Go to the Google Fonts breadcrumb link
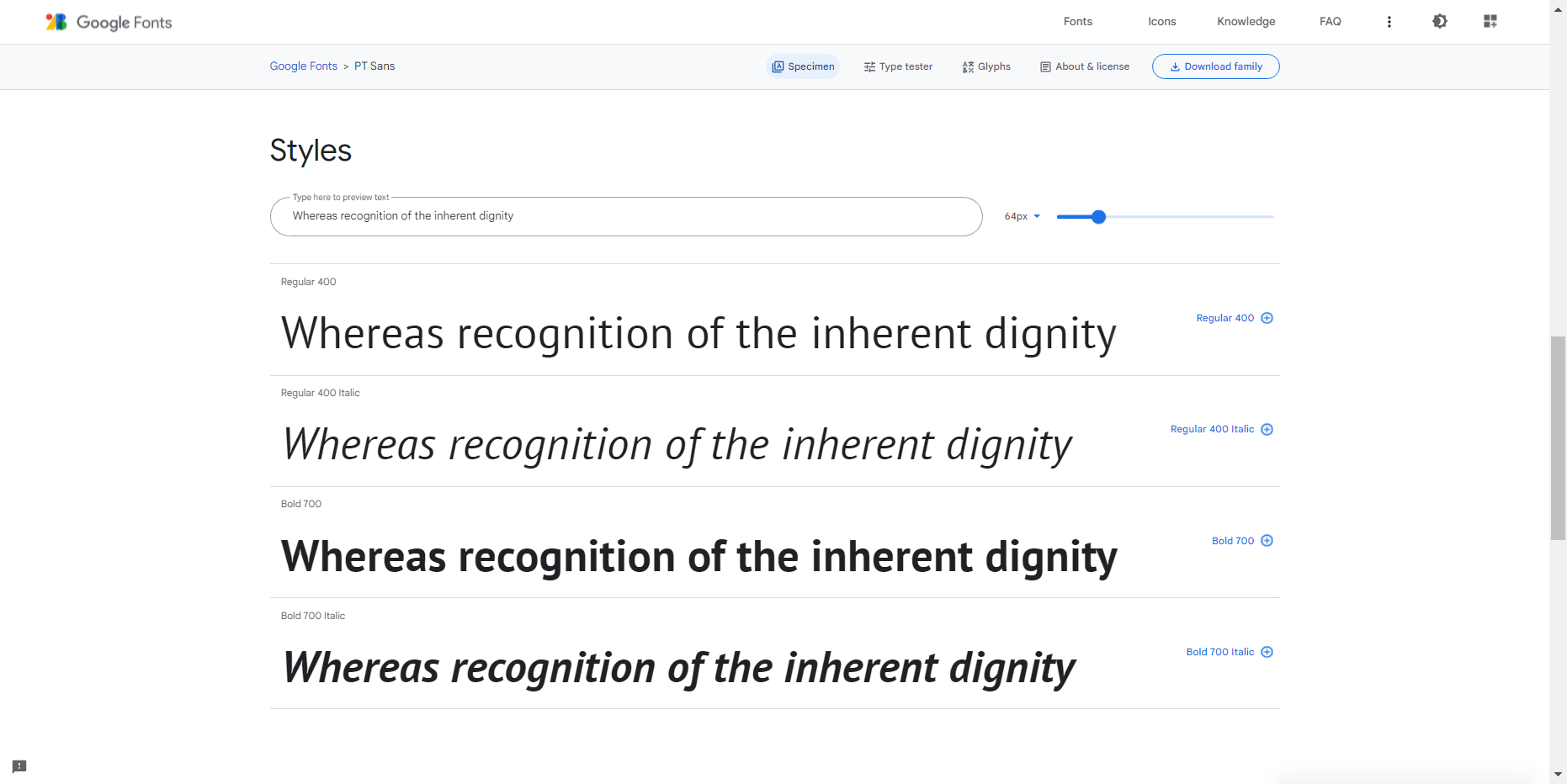 [x=303, y=66]
